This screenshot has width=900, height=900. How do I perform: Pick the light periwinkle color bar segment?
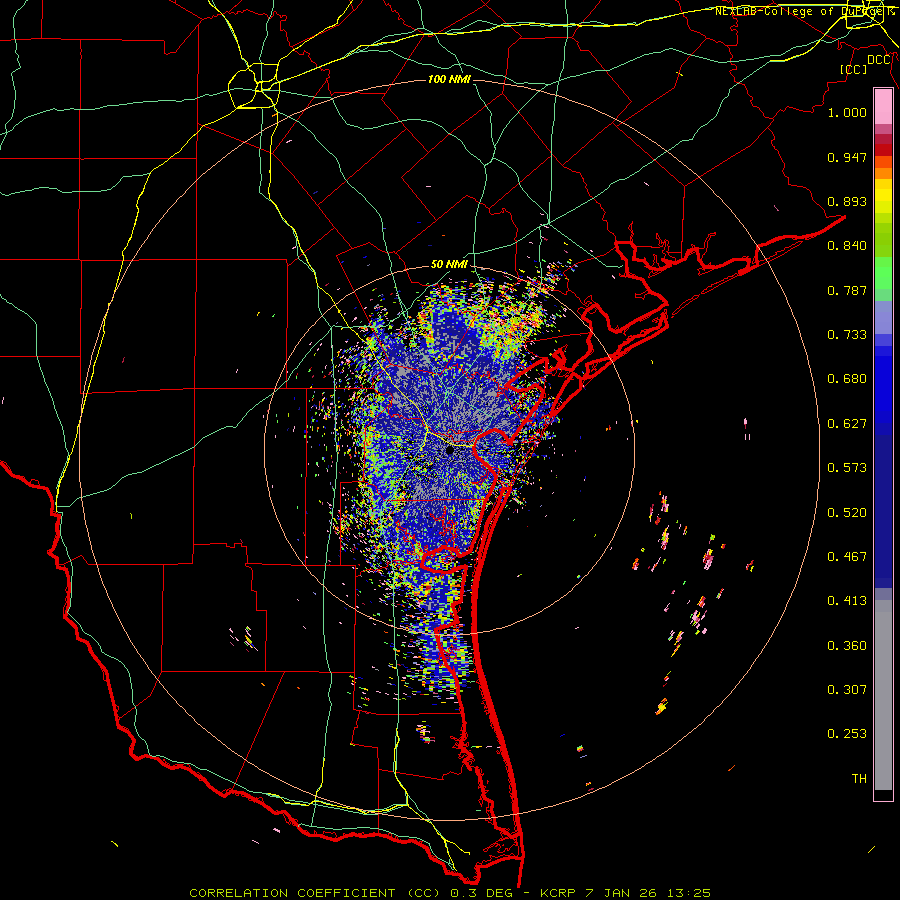point(883,318)
